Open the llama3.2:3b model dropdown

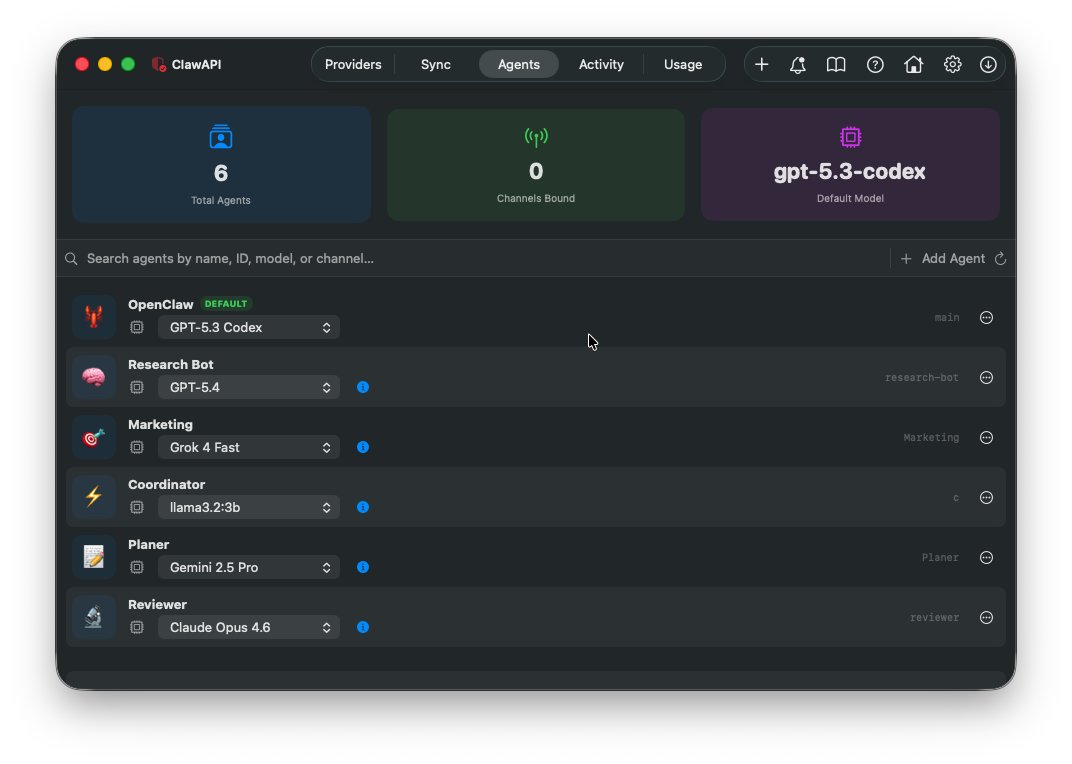click(x=249, y=507)
